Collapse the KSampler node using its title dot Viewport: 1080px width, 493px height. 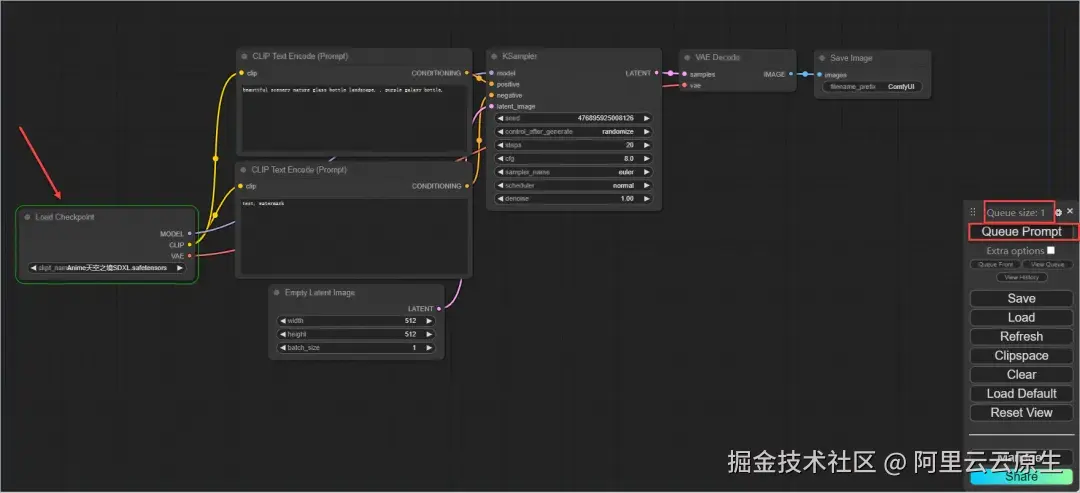[494, 56]
